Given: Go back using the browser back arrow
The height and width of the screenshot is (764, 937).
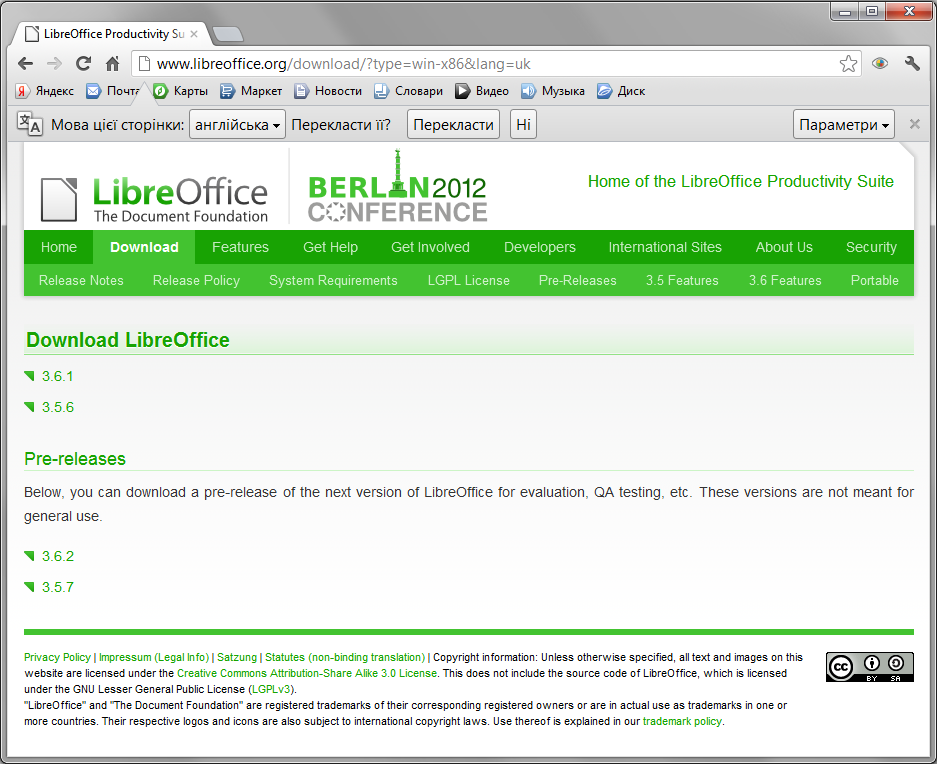Looking at the screenshot, I should click(26, 63).
